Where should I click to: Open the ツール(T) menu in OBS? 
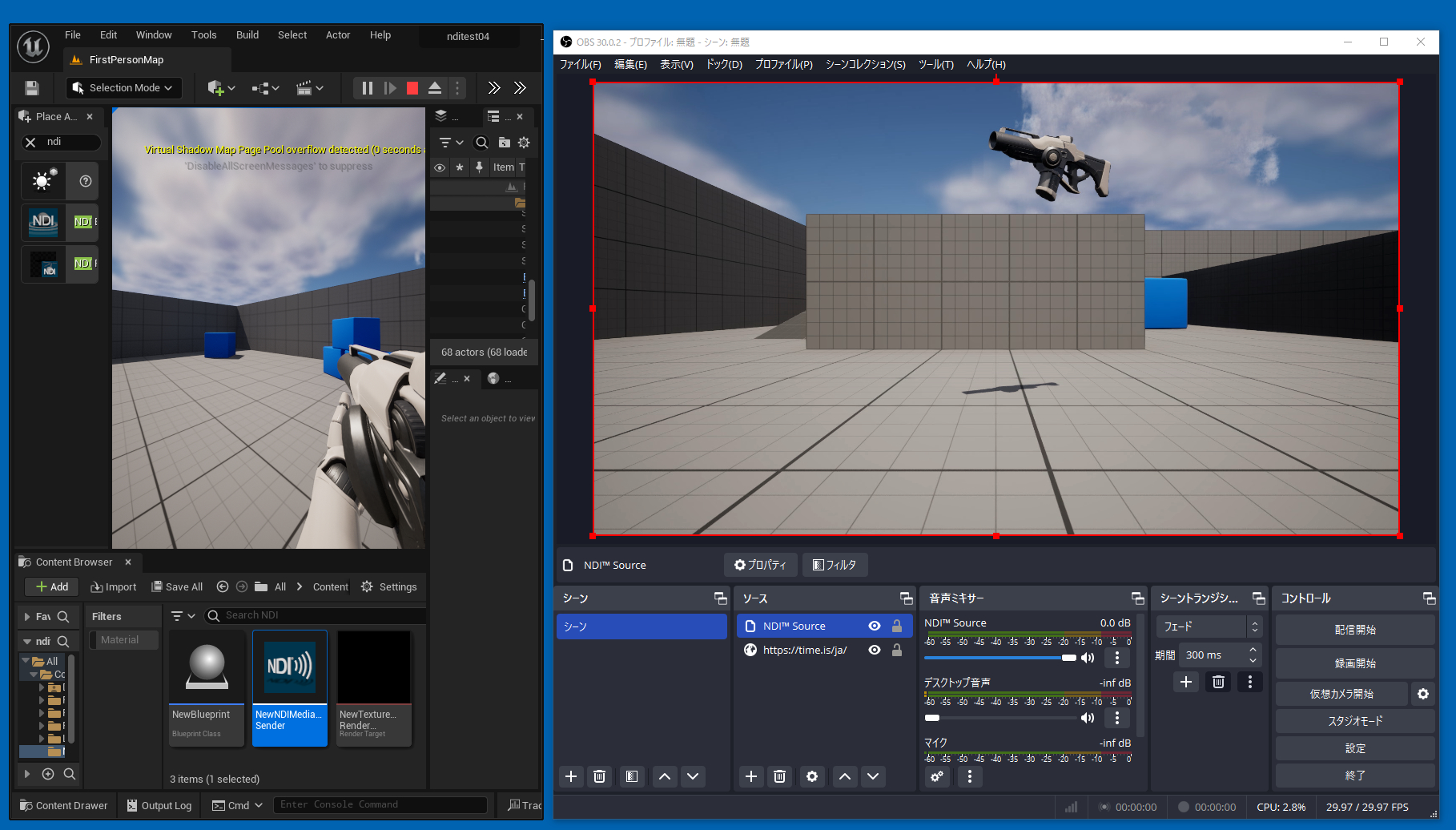pyautogui.click(x=935, y=64)
